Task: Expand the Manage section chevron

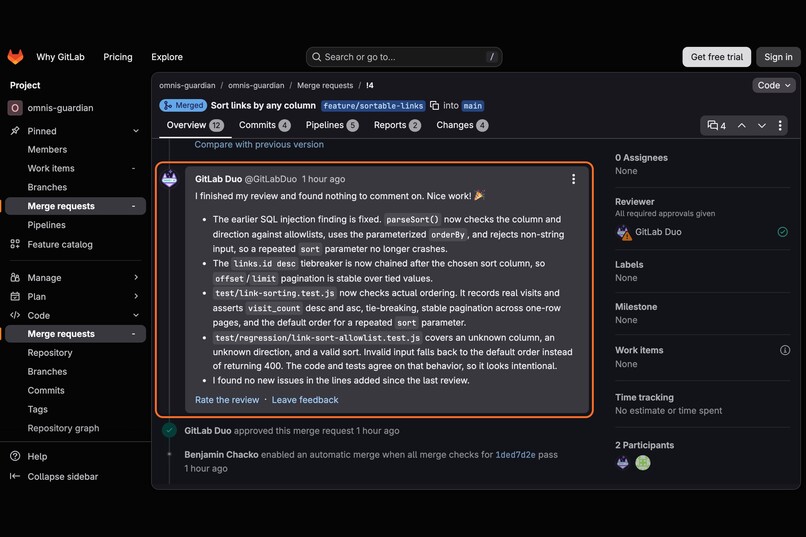Action: click(x=136, y=277)
